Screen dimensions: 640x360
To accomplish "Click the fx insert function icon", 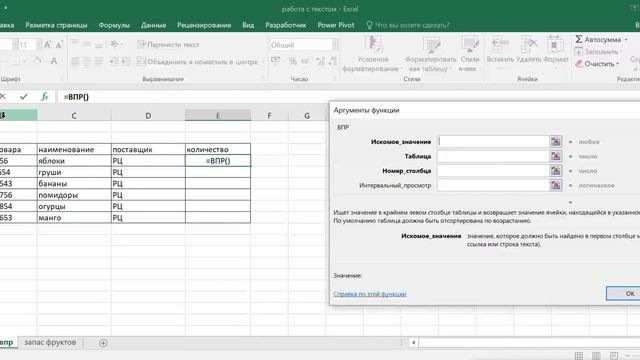I will pos(44,97).
